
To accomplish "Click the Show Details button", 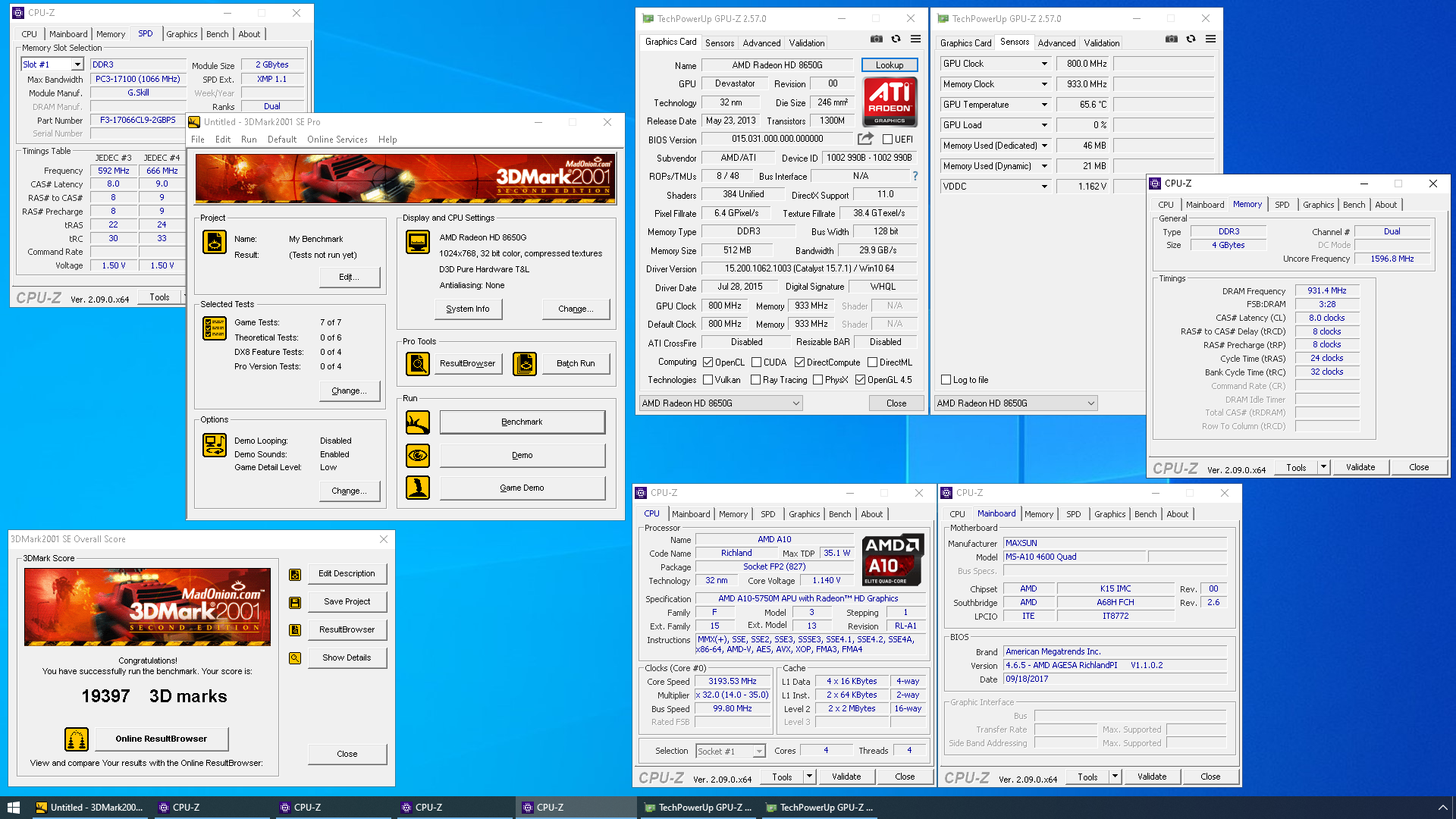I will (347, 657).
